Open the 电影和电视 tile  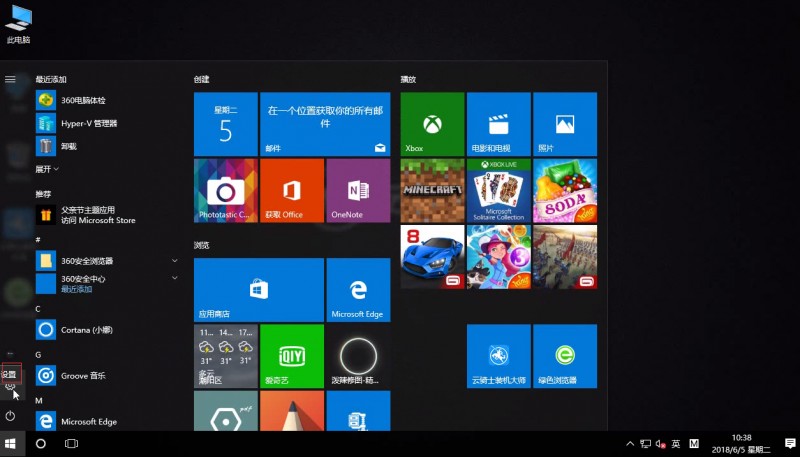[x=498, y=124]
